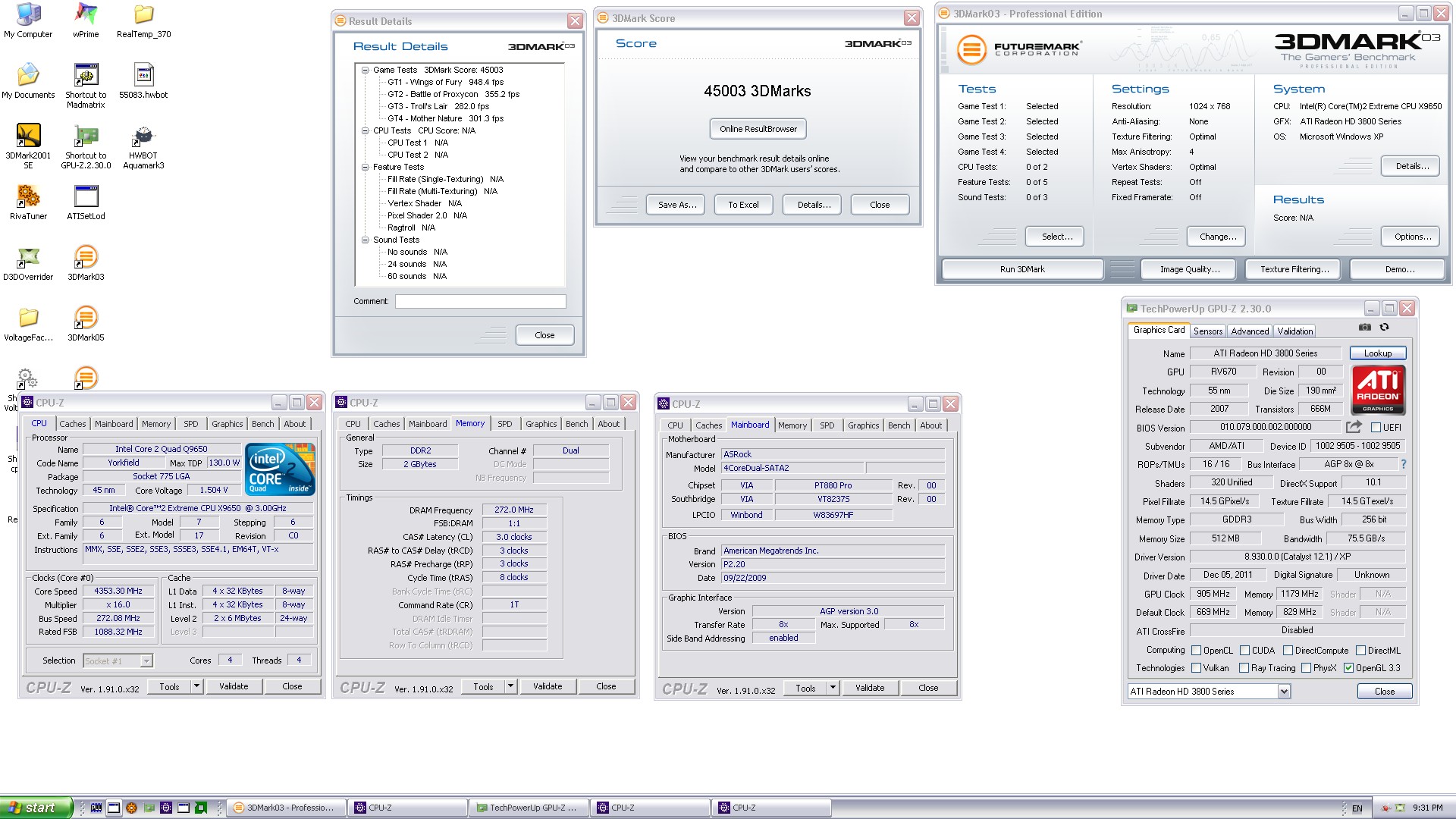This screenshot has height=819, width=1456.
Task: Toggle the UEFI checkbox in GPU-Z
Action: (x=1376, y=428)
